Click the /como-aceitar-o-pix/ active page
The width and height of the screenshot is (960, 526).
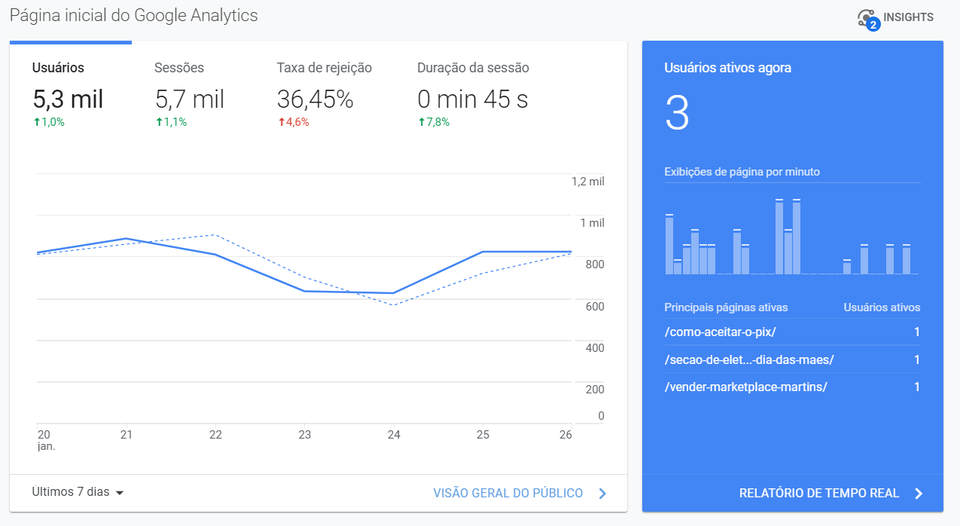tap(720, 332)
